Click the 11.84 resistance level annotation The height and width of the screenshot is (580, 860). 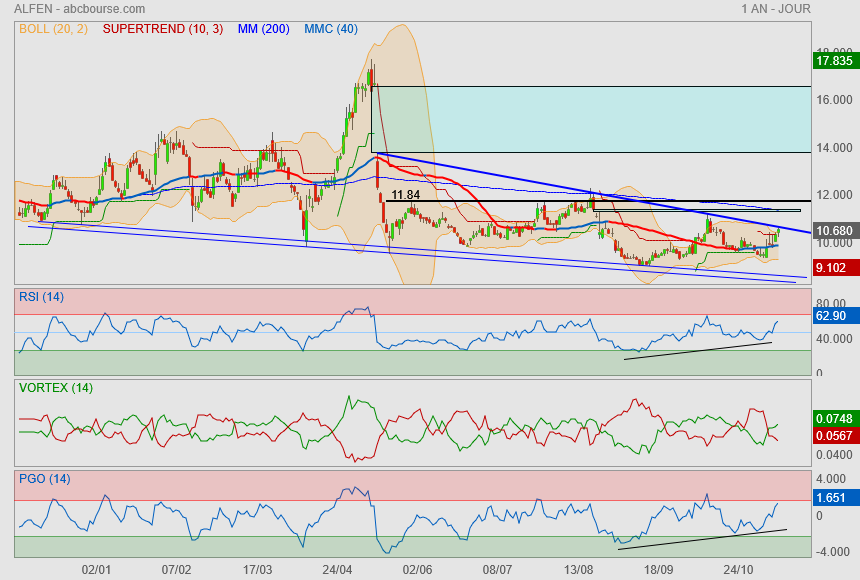point(405,195)
